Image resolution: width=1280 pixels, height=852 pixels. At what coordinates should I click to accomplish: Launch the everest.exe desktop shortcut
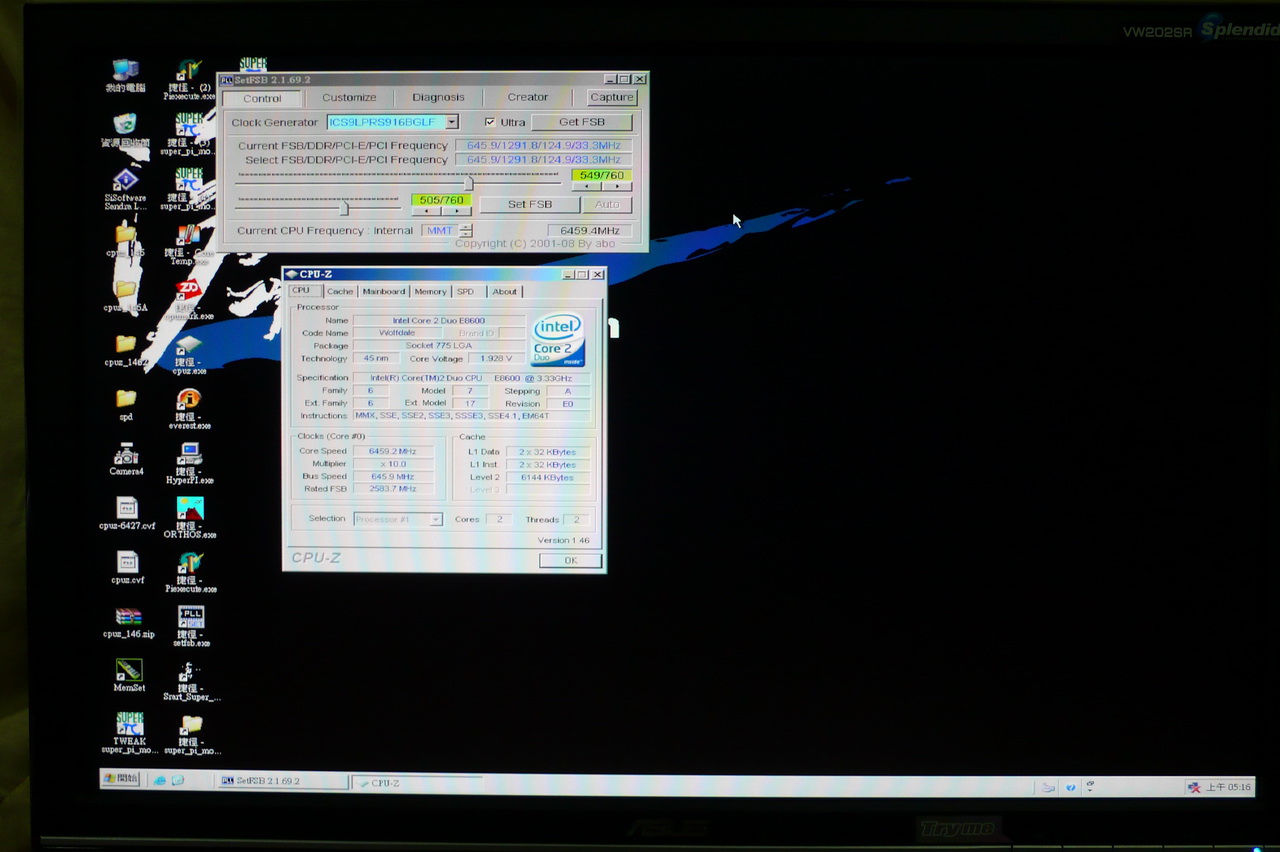[189, 409]
